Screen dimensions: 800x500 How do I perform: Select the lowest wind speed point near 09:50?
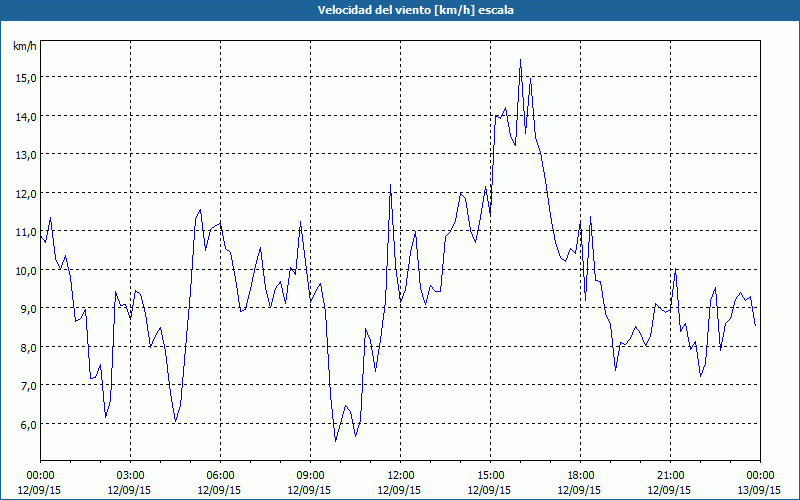tap(335, 441)
